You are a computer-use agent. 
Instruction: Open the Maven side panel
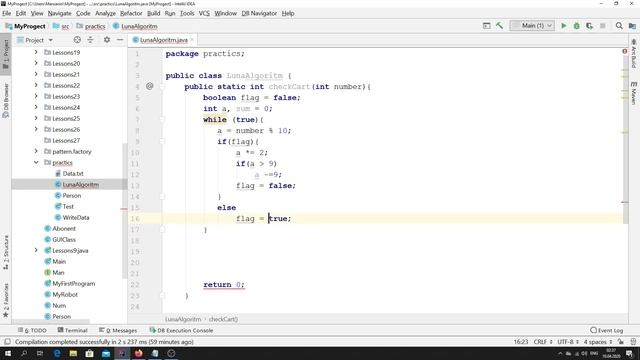(x=633, y=93)
